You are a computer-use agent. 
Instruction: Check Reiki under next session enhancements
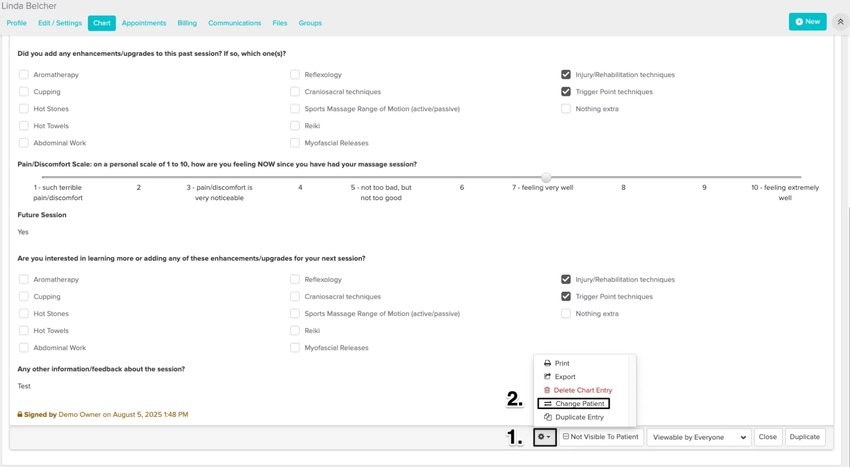295,331
